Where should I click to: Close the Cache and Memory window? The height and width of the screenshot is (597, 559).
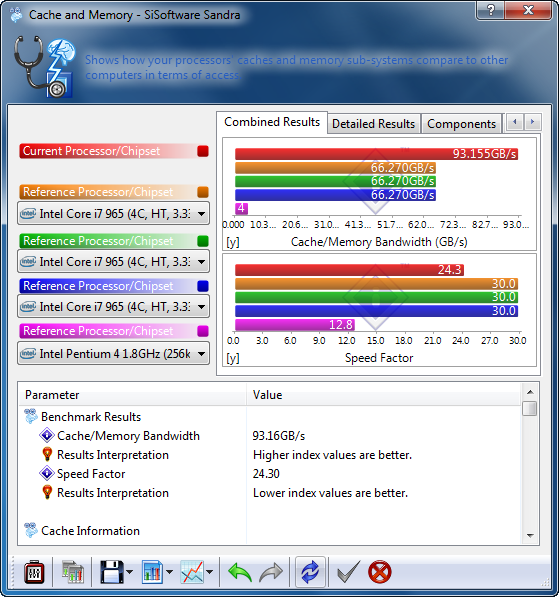click(x=528, y=10)
